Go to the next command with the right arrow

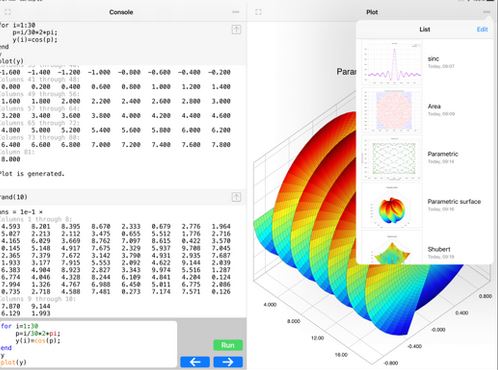(x=228, y=362)
